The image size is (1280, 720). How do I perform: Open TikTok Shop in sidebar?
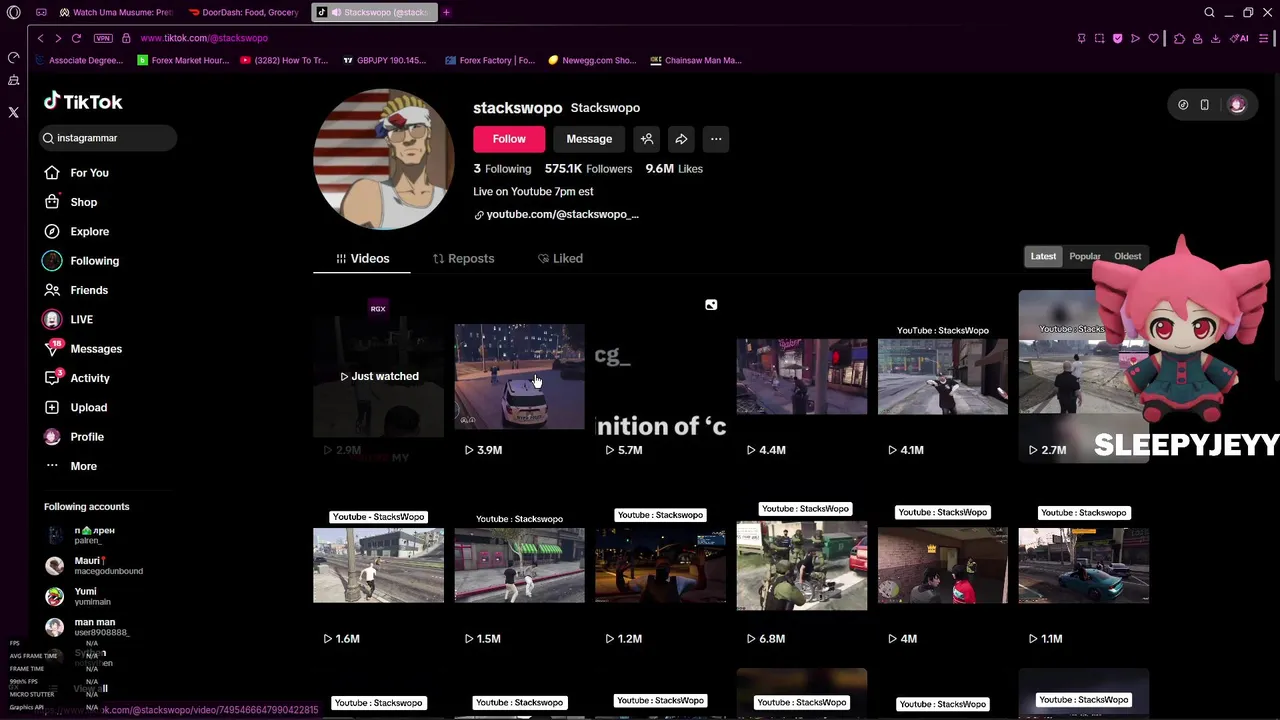71,202
